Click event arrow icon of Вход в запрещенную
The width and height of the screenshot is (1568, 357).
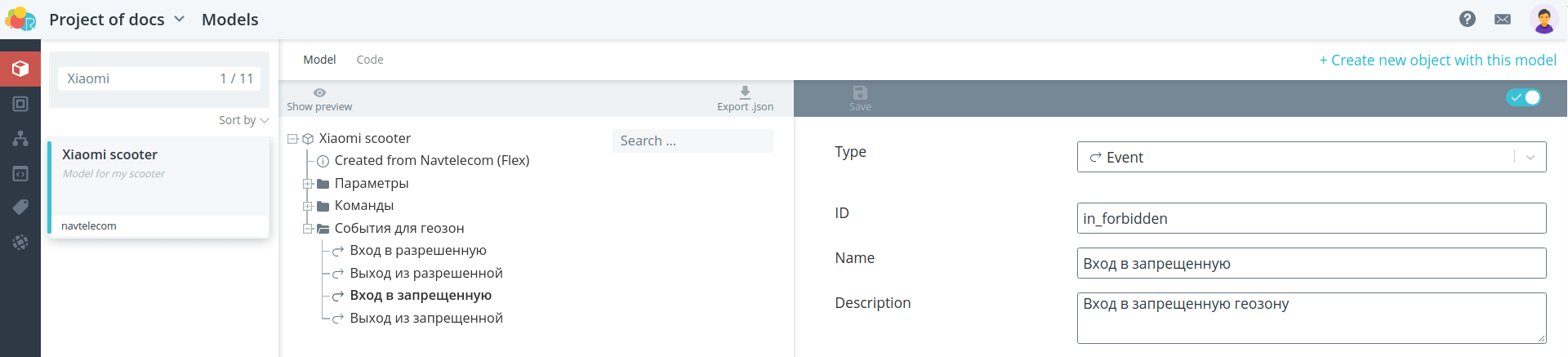pyautogui.click(x=338, y=296)
